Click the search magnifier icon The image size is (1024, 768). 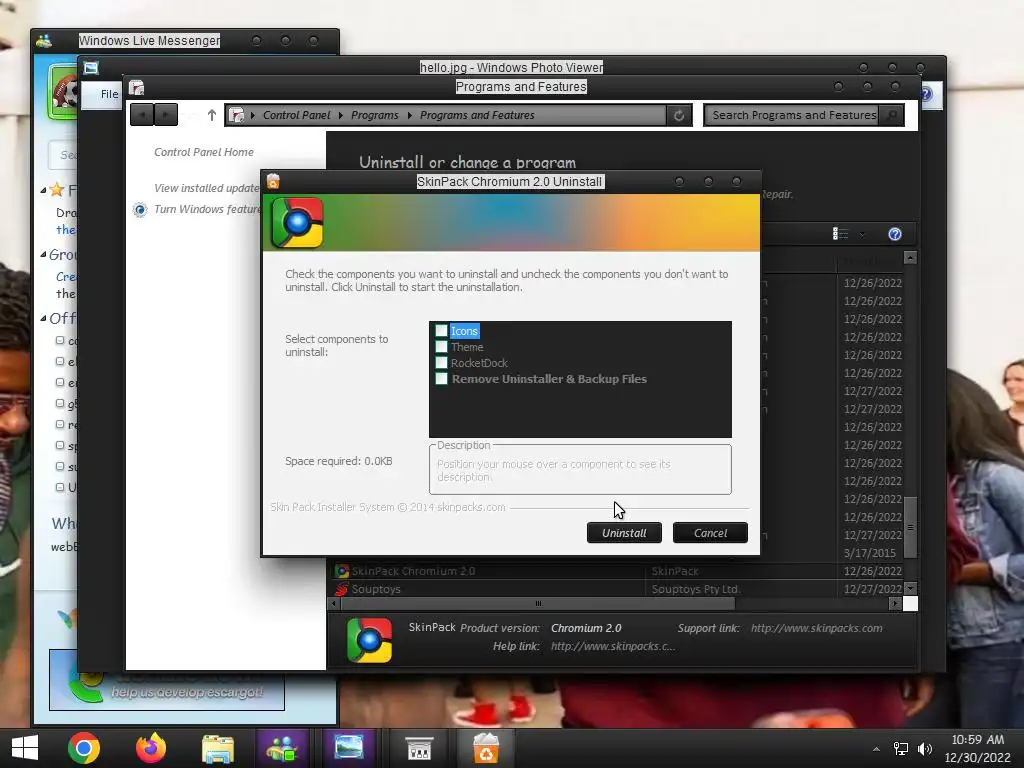(x=891, y=116)
